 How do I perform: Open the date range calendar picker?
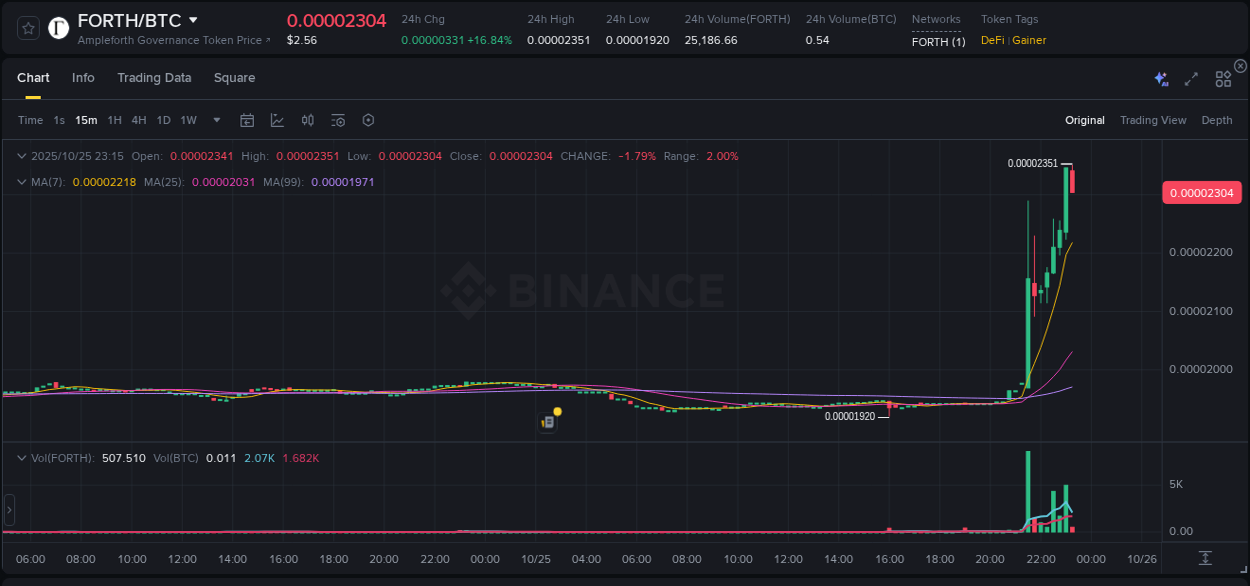(x=247, y=120)
